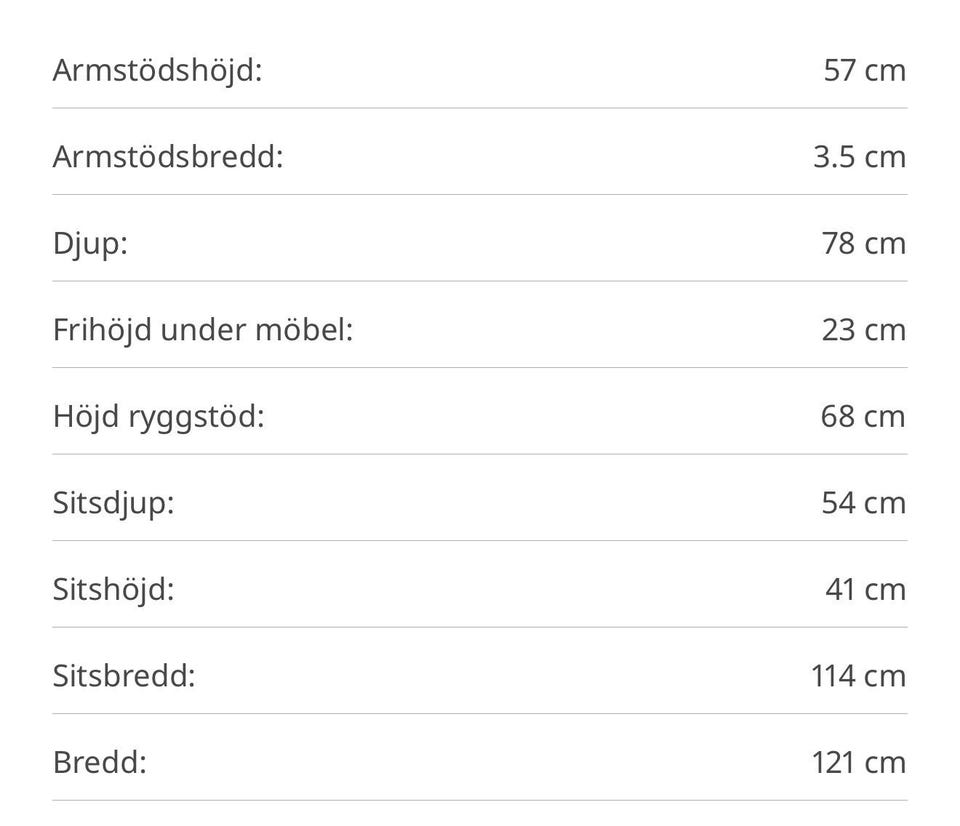Select the Djup label
This screenshot has width=960, height=826.
pos(90,244)
